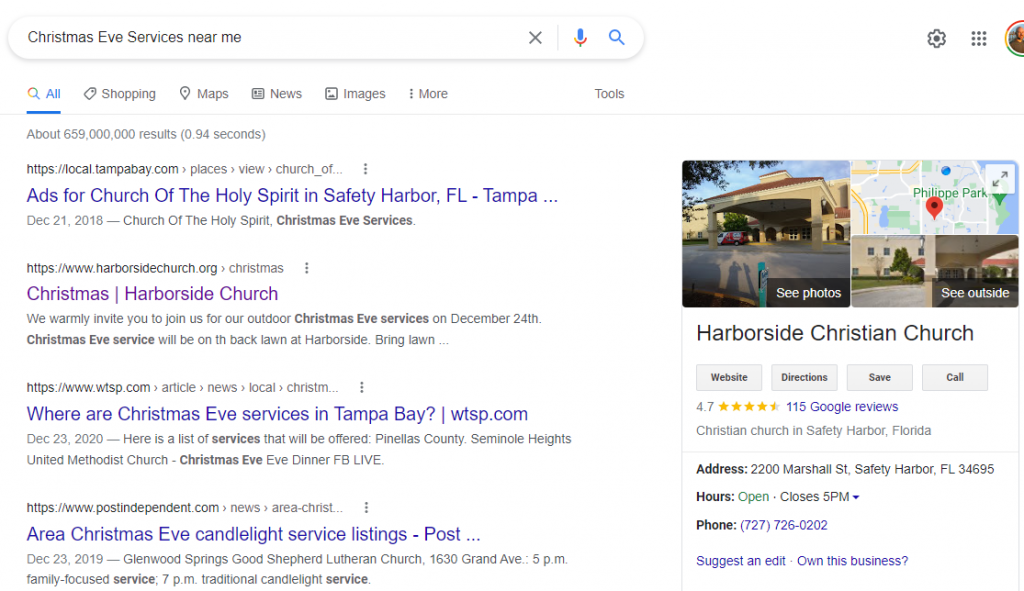The height and width of the screenshot is (591, 1024).
Task: Open Christmas | Harborside Church result
Action: (152, 294)
